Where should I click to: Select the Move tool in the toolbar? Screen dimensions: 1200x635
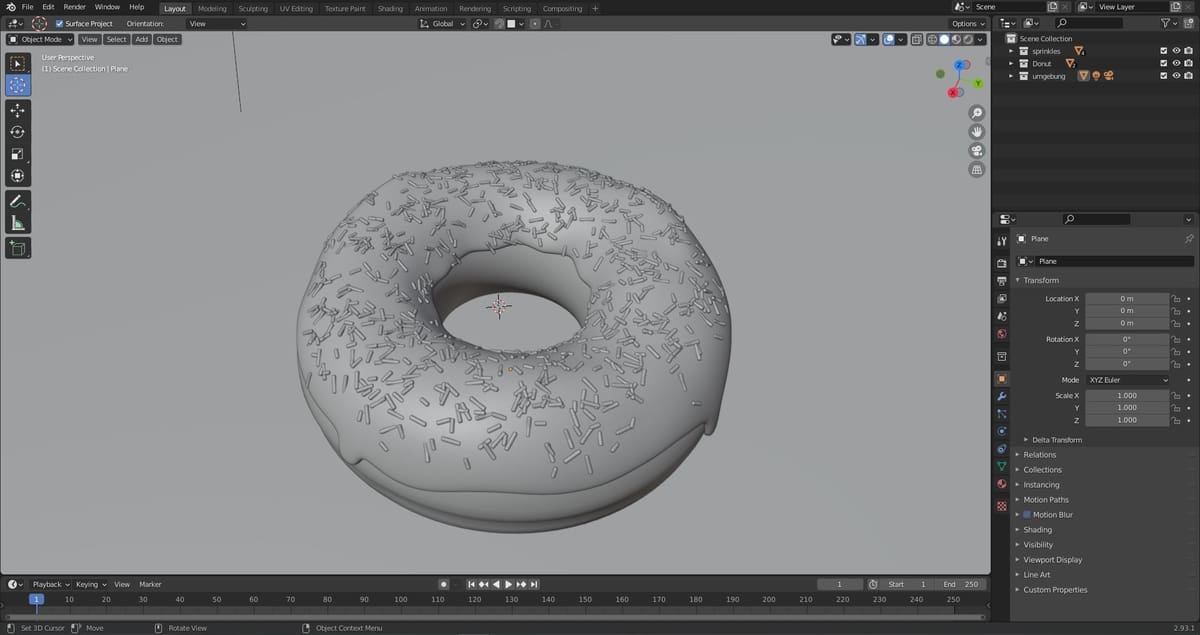pyautogui.click(x=17, y=110)
